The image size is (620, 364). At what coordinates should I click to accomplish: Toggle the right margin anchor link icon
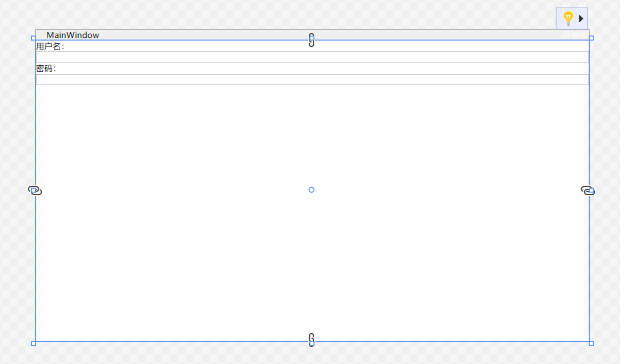click(588, 190)
